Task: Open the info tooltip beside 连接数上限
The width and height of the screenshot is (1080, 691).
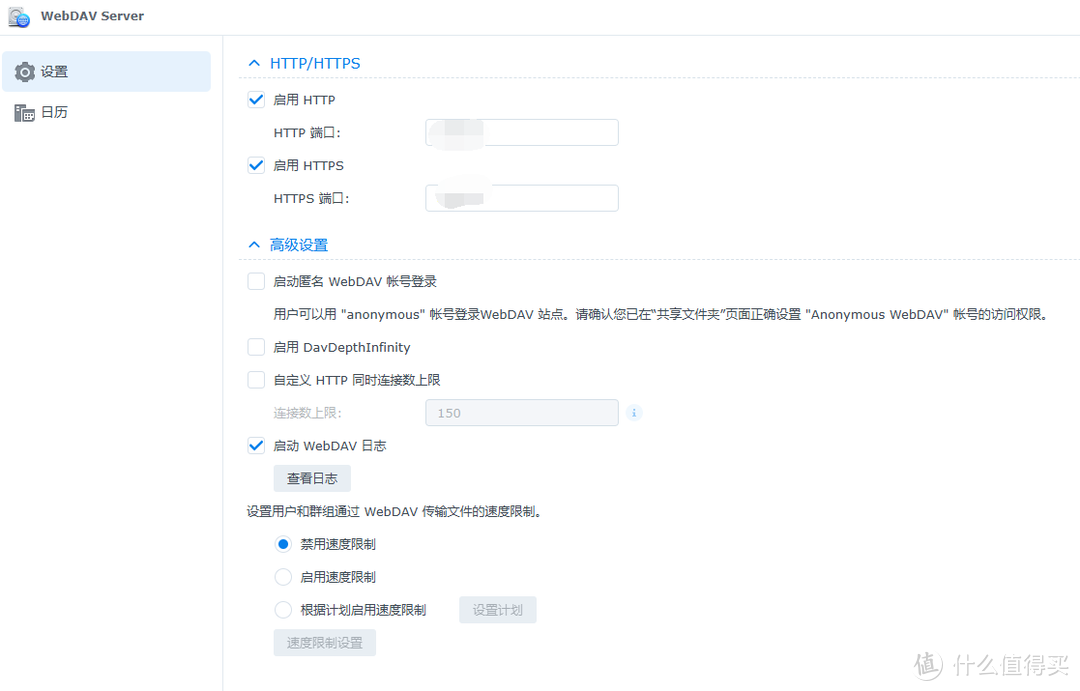Action: 634,412
